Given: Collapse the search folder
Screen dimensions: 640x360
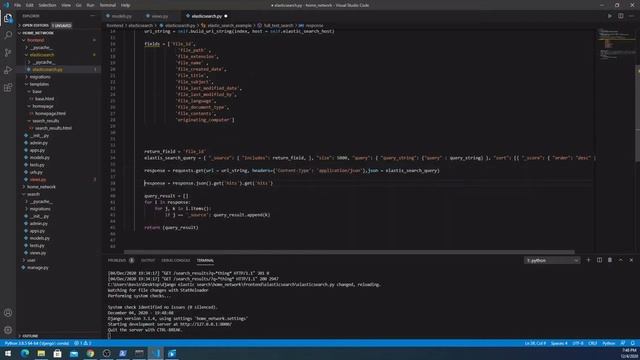Looking at the screenshot, I should pos(33,194).
